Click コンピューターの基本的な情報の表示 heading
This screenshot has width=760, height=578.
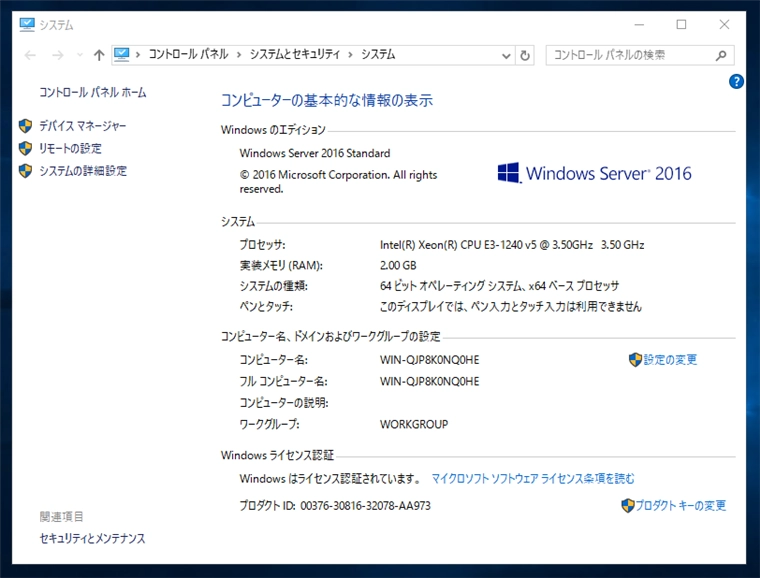(327, 100)
